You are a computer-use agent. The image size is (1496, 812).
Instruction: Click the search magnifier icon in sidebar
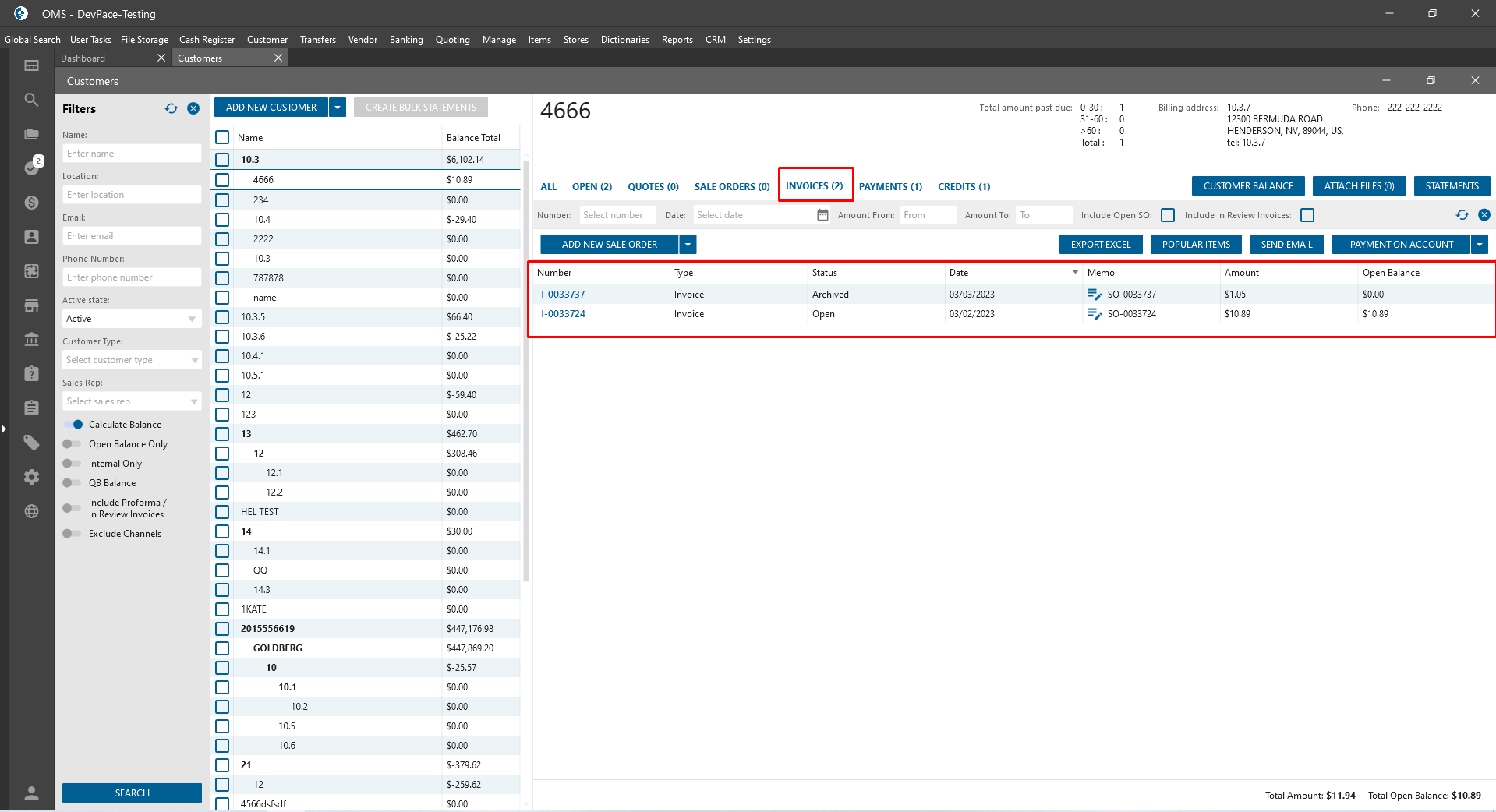[31, 100]
